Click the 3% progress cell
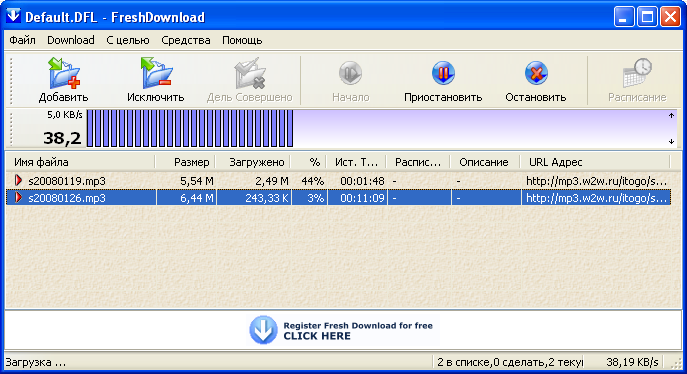687x374 pixels. coord(315,198)
